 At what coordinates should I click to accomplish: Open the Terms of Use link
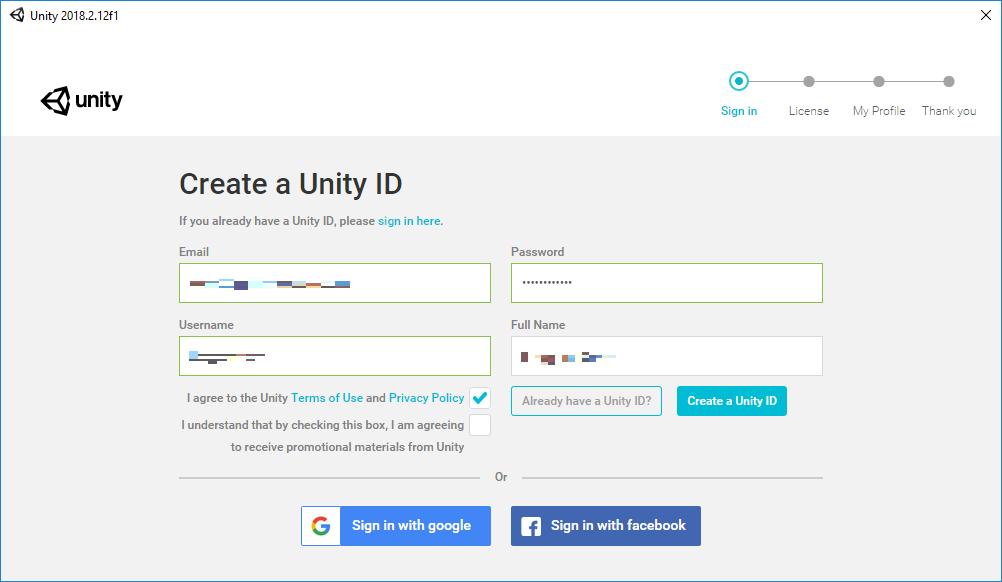point(327,397)
